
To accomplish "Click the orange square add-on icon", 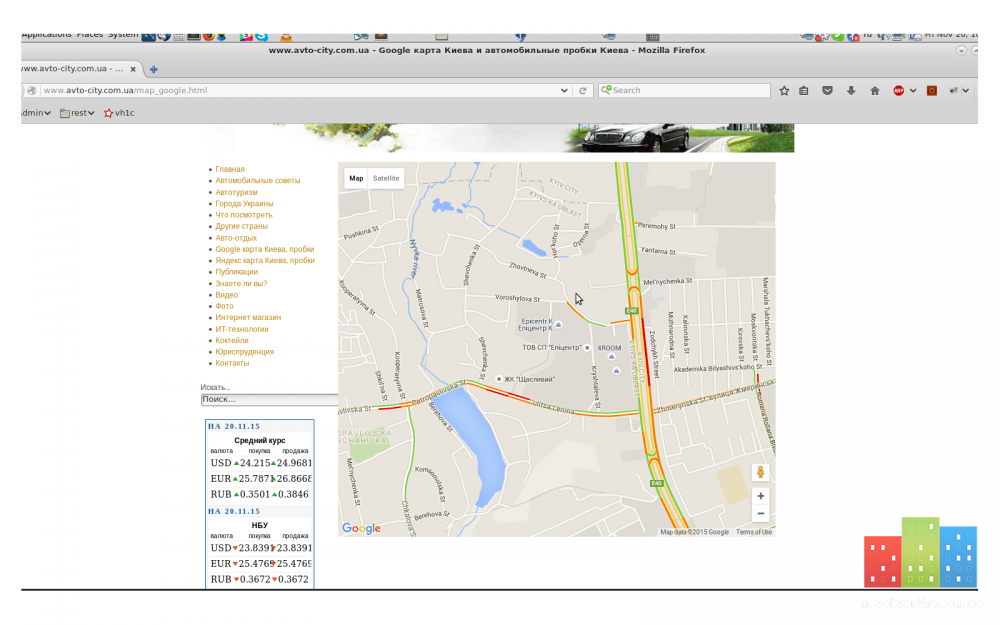I will click(x=932, y=91).
